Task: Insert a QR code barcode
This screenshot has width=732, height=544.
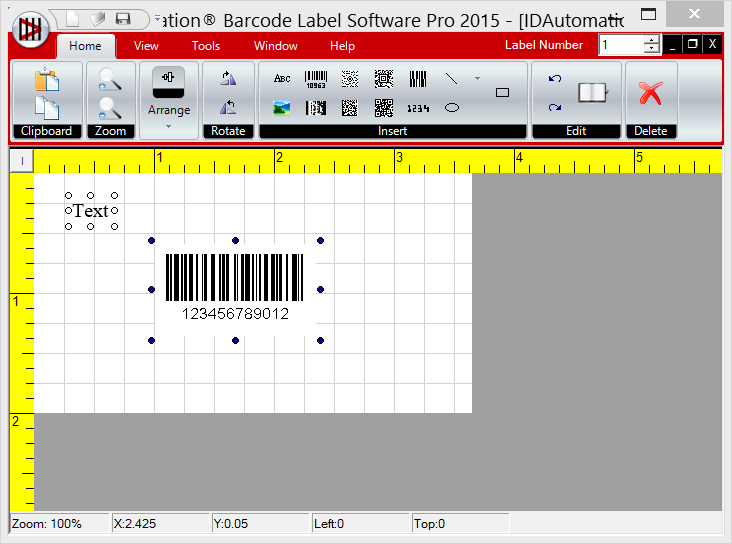Action: [x=384, y=108]
